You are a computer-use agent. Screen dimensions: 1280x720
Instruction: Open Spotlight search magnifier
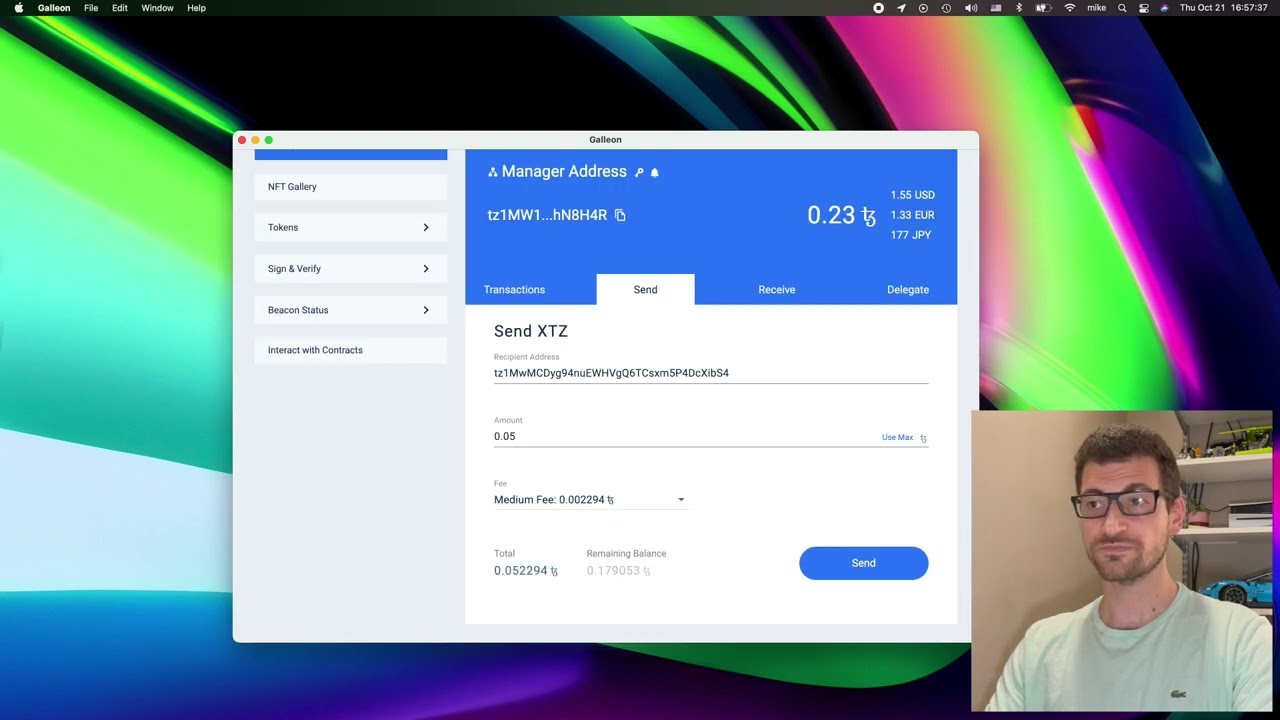[x=1122, y=8]
